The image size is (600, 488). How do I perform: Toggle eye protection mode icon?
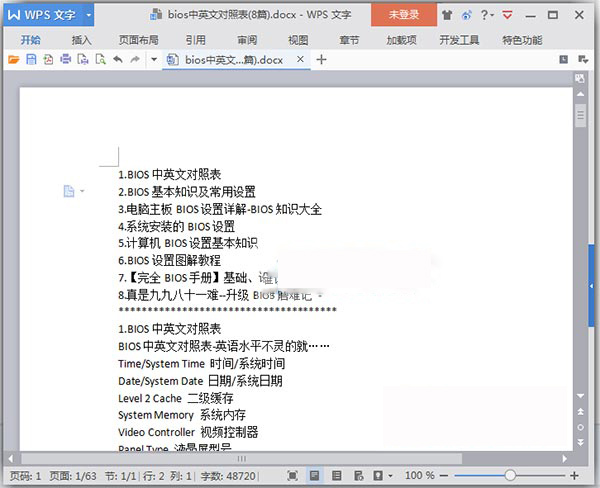coord(378,476)
